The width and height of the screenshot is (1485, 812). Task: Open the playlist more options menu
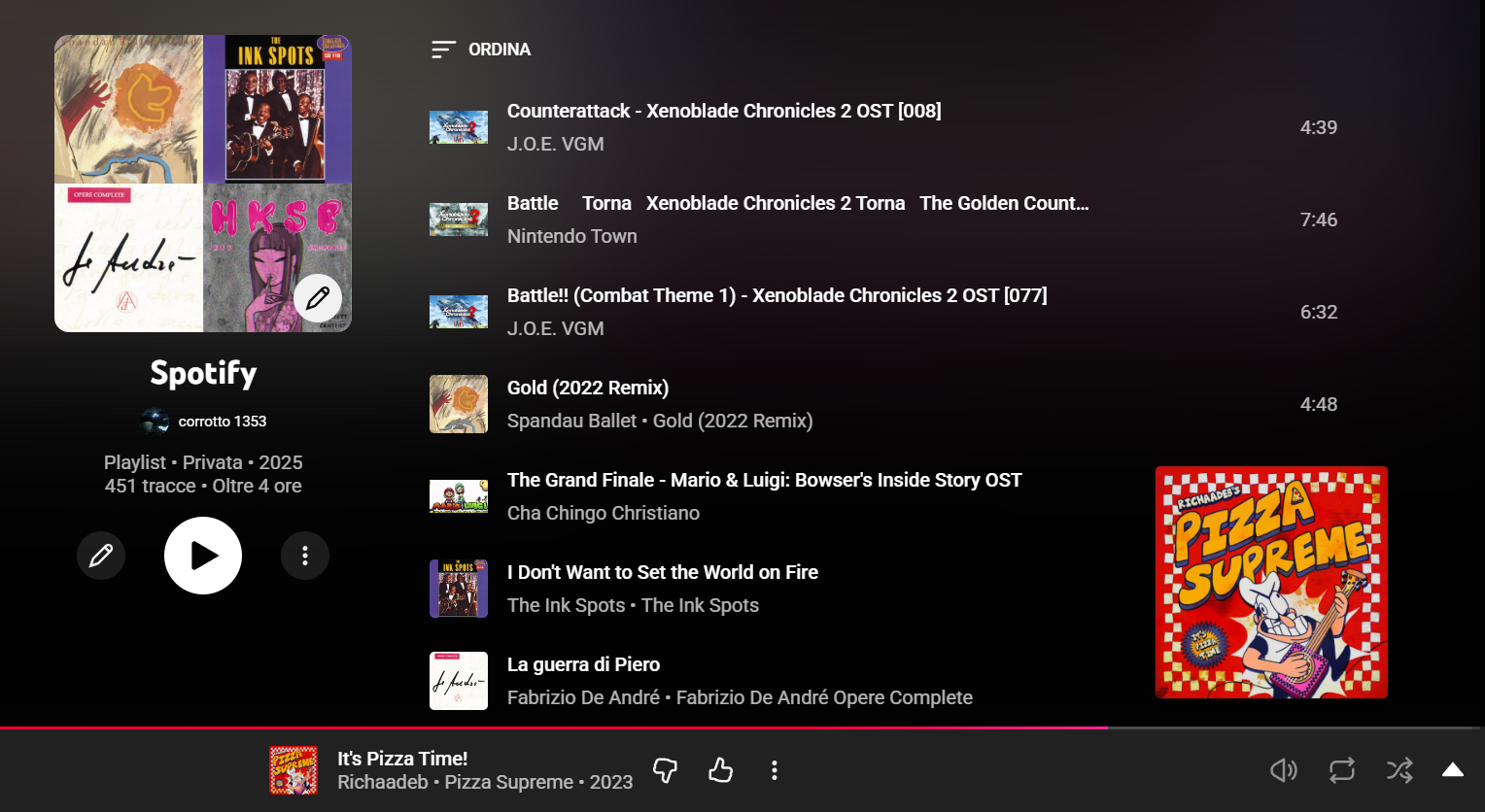(x=305, y=556)
